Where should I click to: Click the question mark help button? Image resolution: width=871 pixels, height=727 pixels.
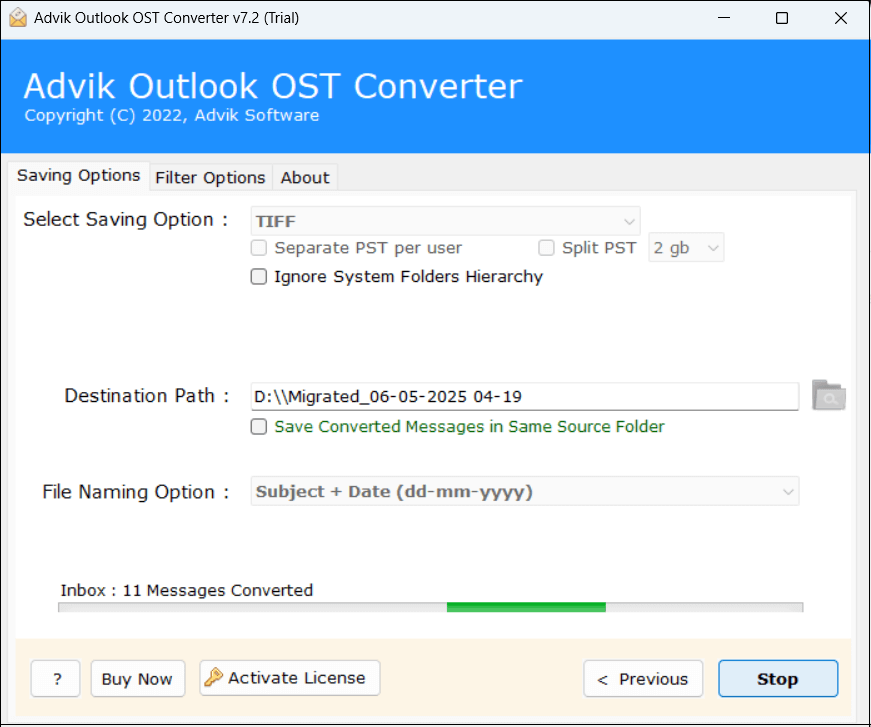[x=56, y=678]
